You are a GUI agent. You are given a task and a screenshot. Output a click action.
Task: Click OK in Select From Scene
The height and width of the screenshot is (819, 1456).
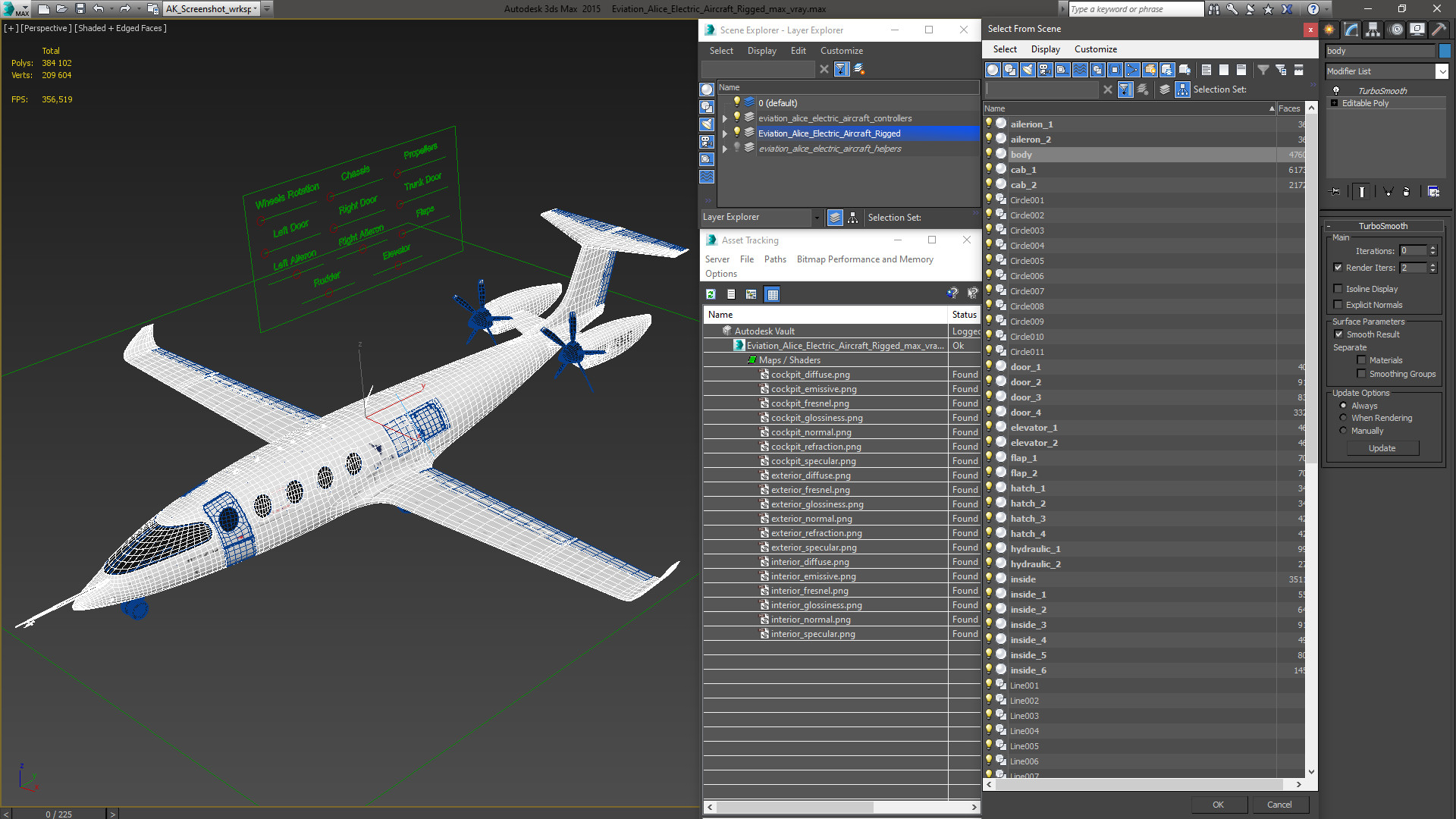pyautogui.click(x=1218, y=805)
